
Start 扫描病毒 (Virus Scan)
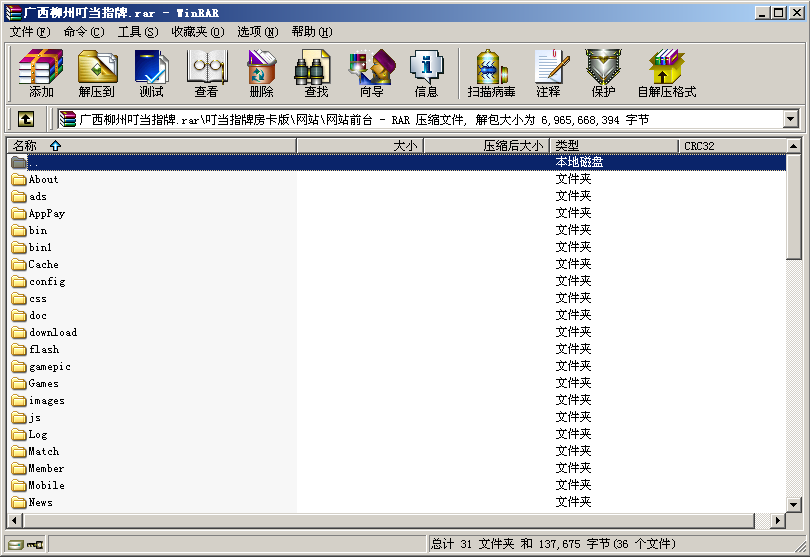pyautogui.click(x=491, y=74)
